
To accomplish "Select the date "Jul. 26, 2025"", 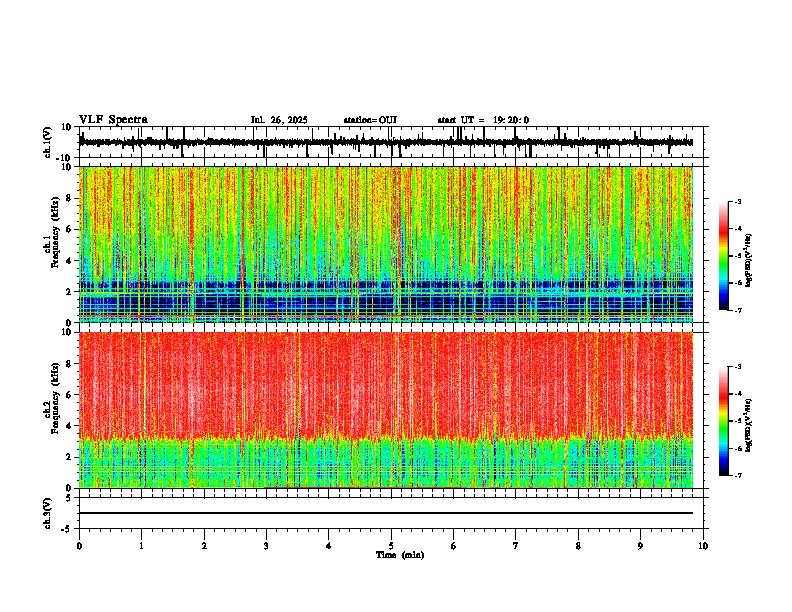I will coord(279,120).
